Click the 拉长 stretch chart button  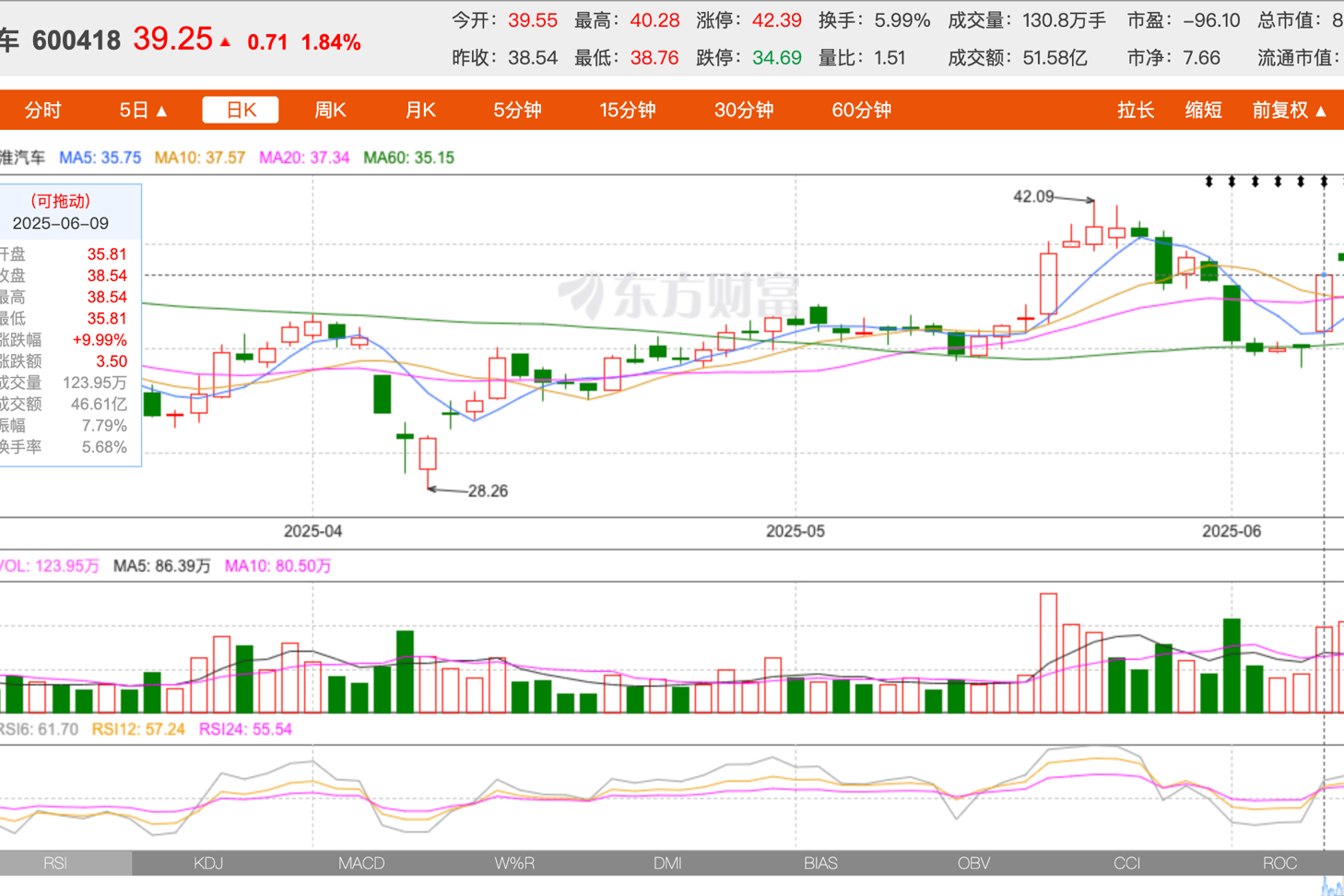[1136, 111]
